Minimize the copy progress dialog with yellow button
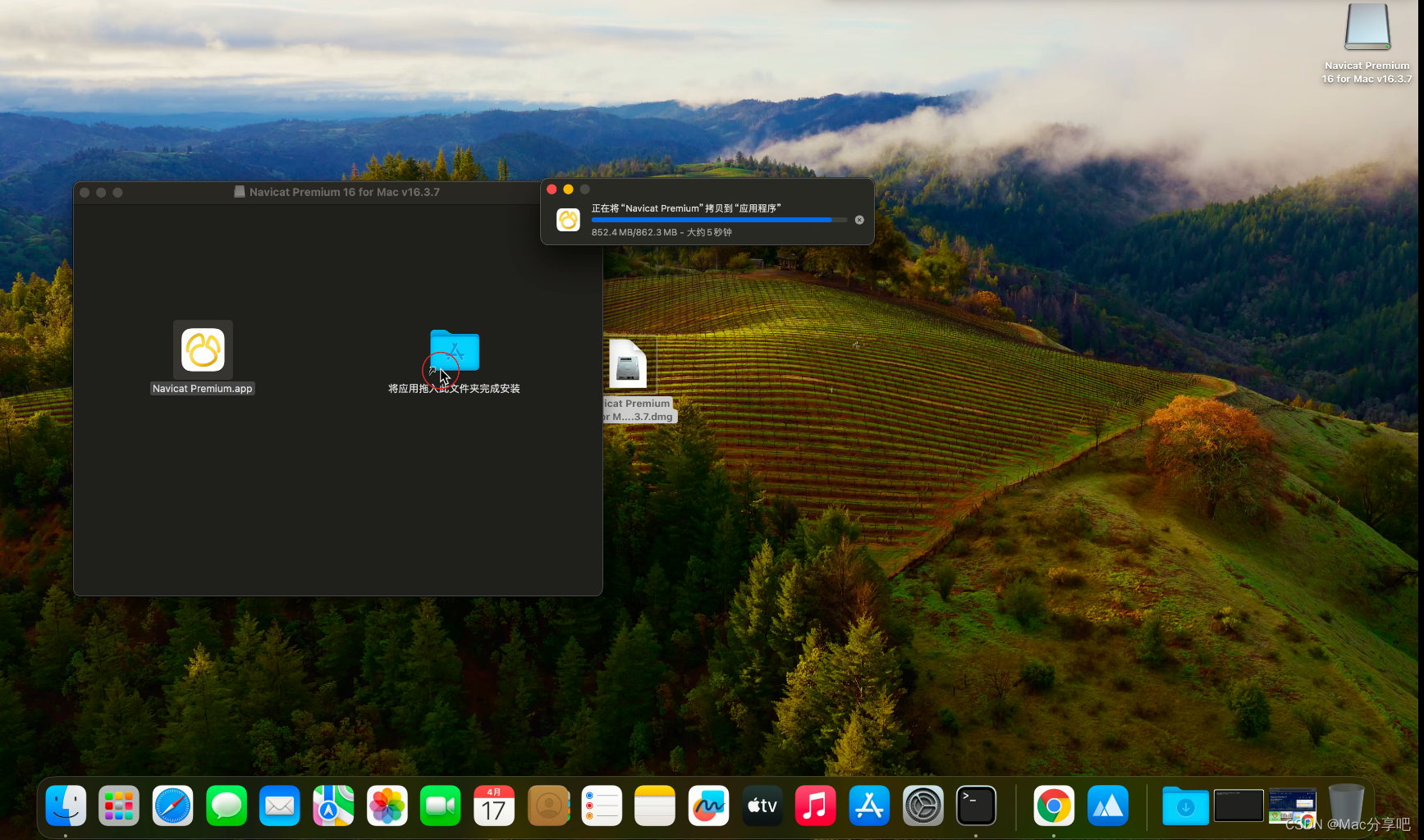 (568, 189)
